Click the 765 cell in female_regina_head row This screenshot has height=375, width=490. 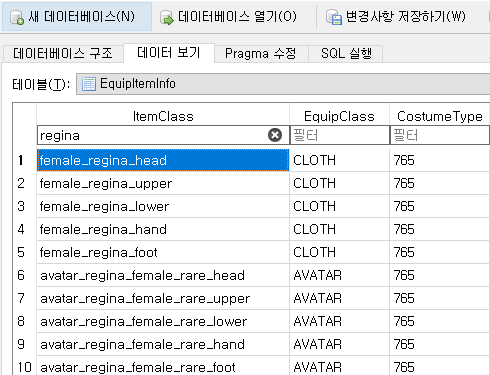(x=440, y=160)
